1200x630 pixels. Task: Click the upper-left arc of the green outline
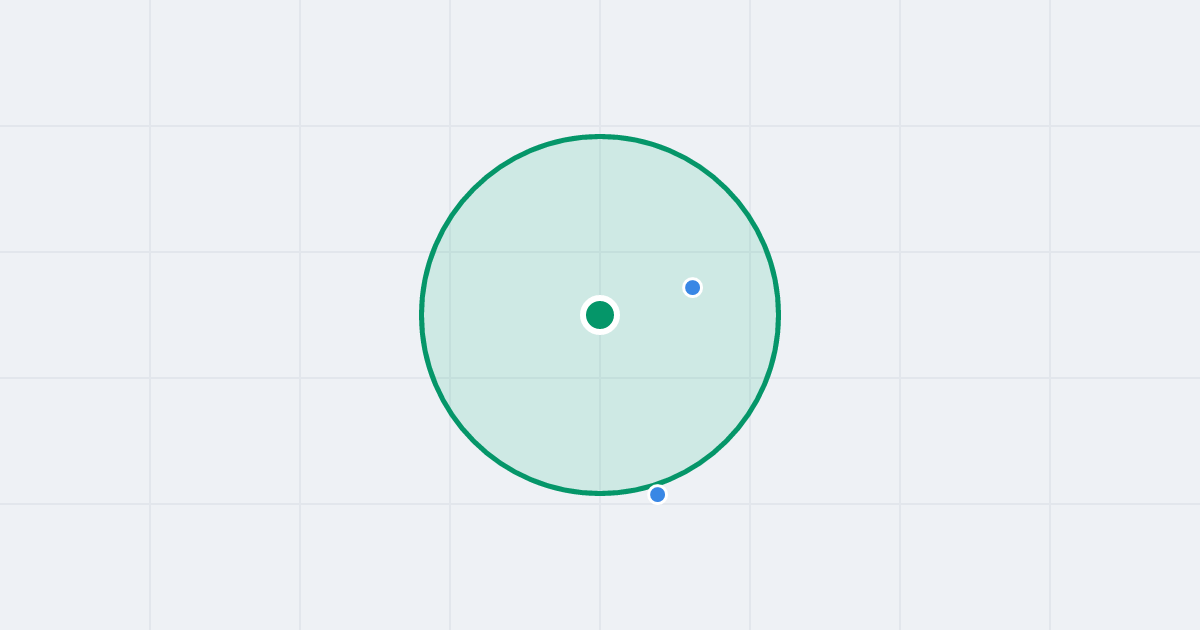473,188
